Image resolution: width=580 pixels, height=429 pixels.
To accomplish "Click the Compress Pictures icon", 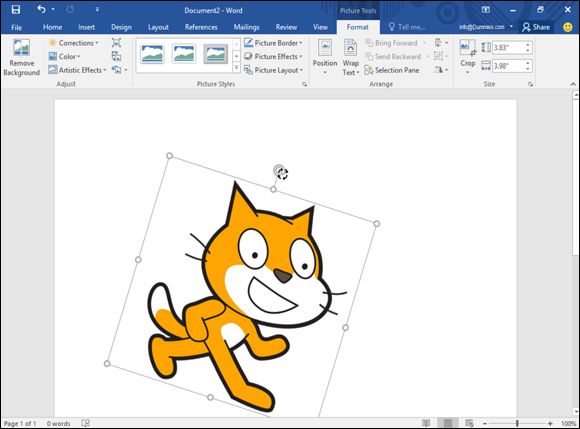I will 117,43.
